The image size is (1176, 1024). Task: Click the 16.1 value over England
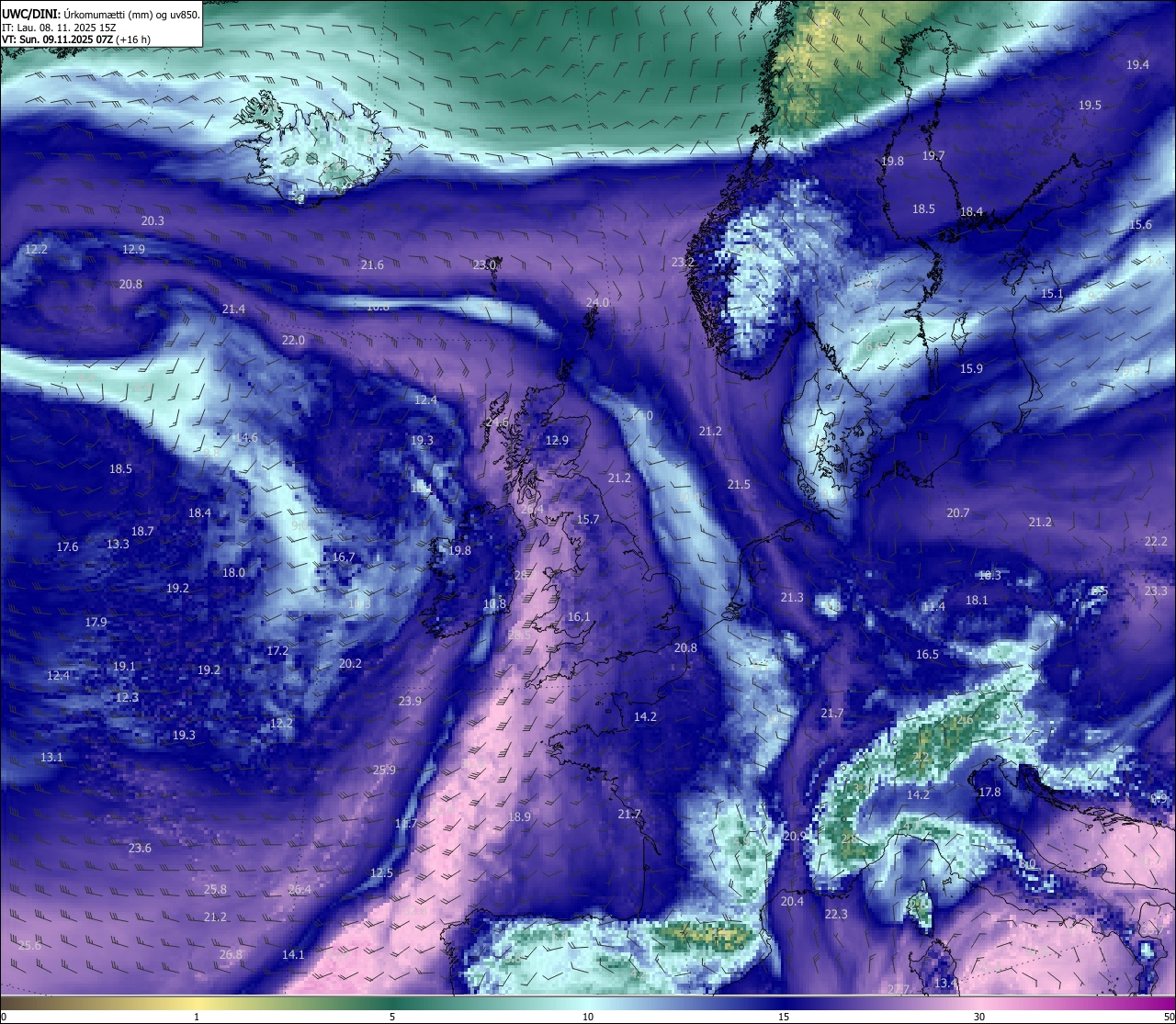(579, 617)
